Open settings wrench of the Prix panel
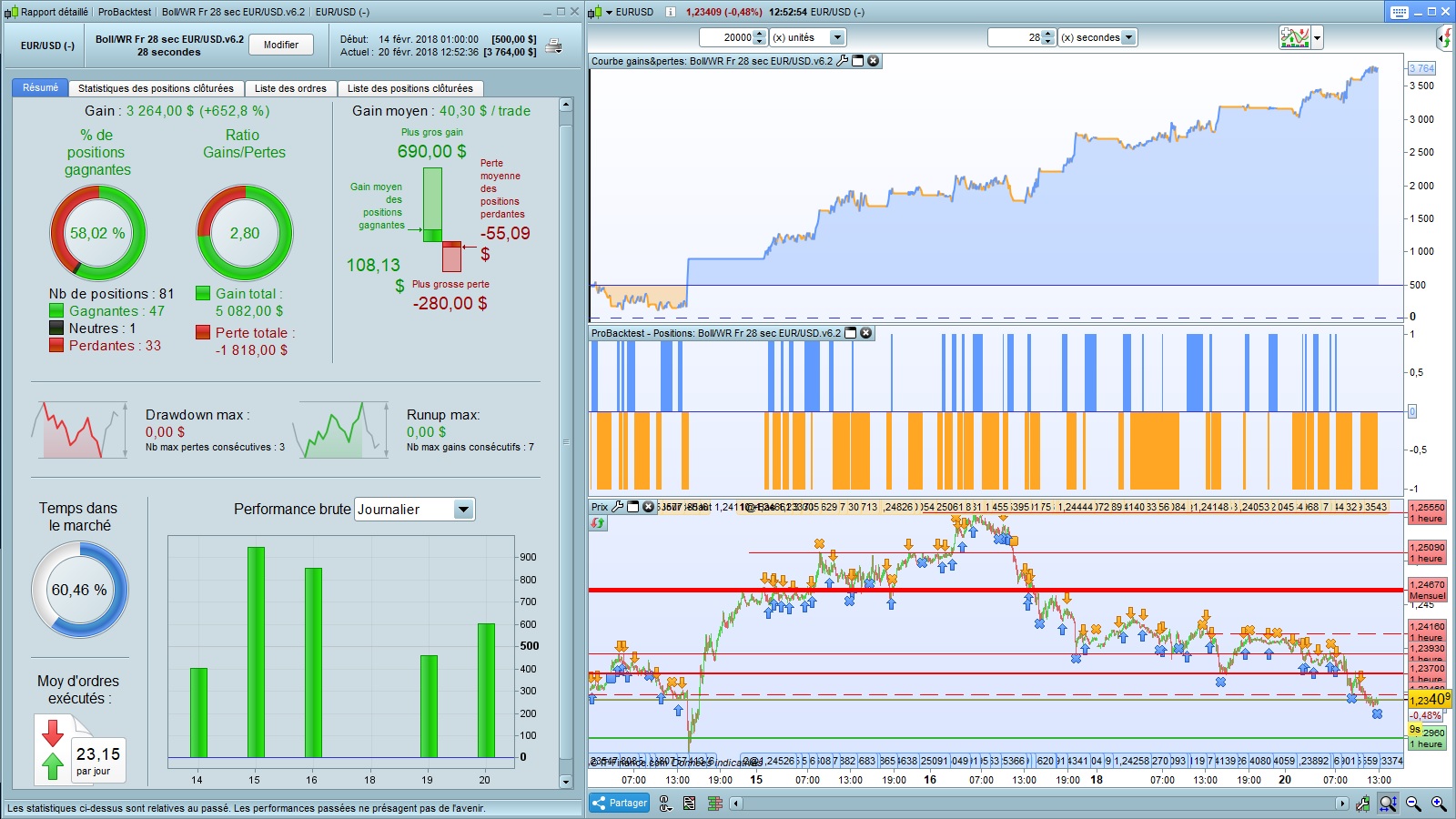1456x819 pixels. tap(618, 507)
